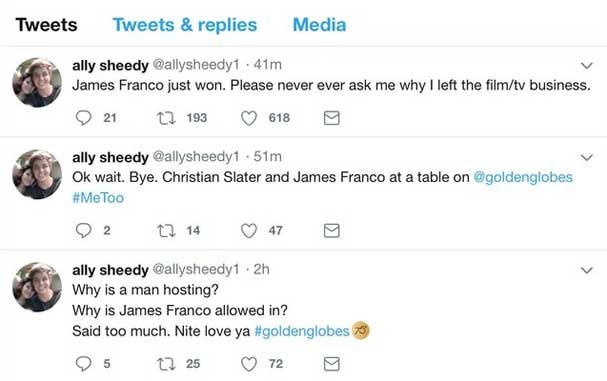Open the #goldenglobes hashtag link
The height and width of the screenshot is (381, 607).
click(x=302, y=331)
